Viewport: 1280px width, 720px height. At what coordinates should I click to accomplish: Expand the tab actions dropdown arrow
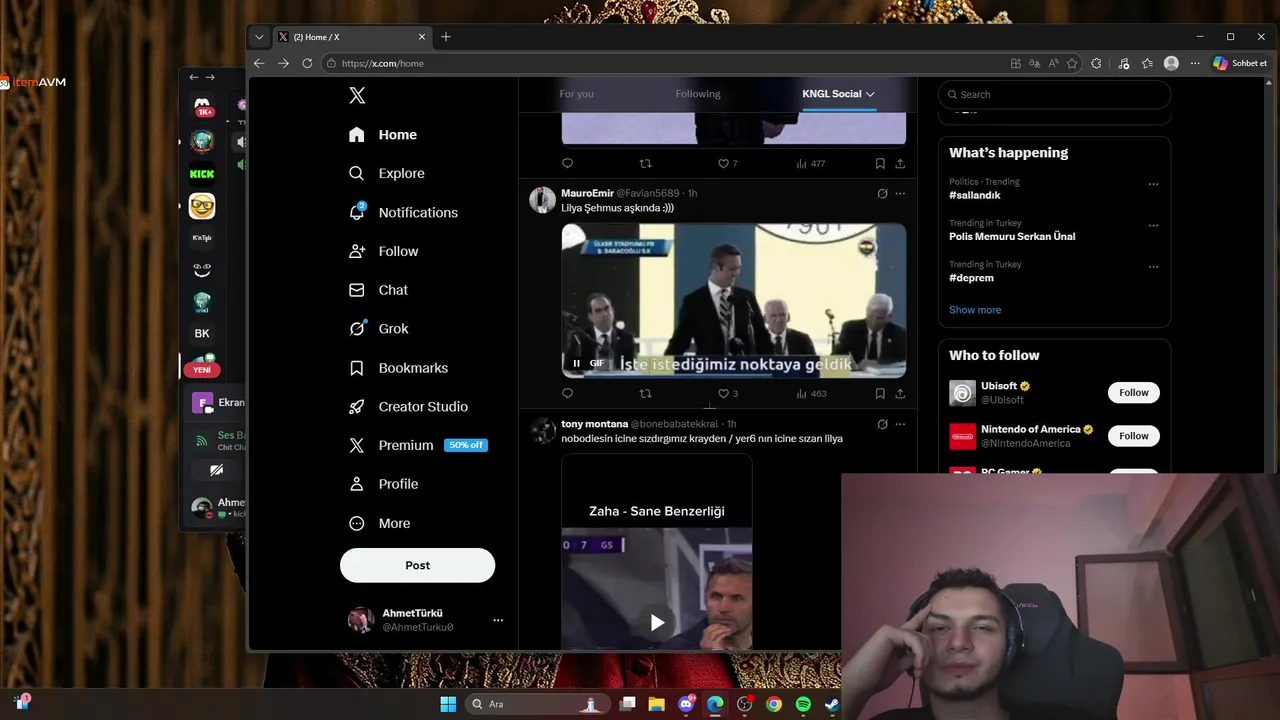259,37
